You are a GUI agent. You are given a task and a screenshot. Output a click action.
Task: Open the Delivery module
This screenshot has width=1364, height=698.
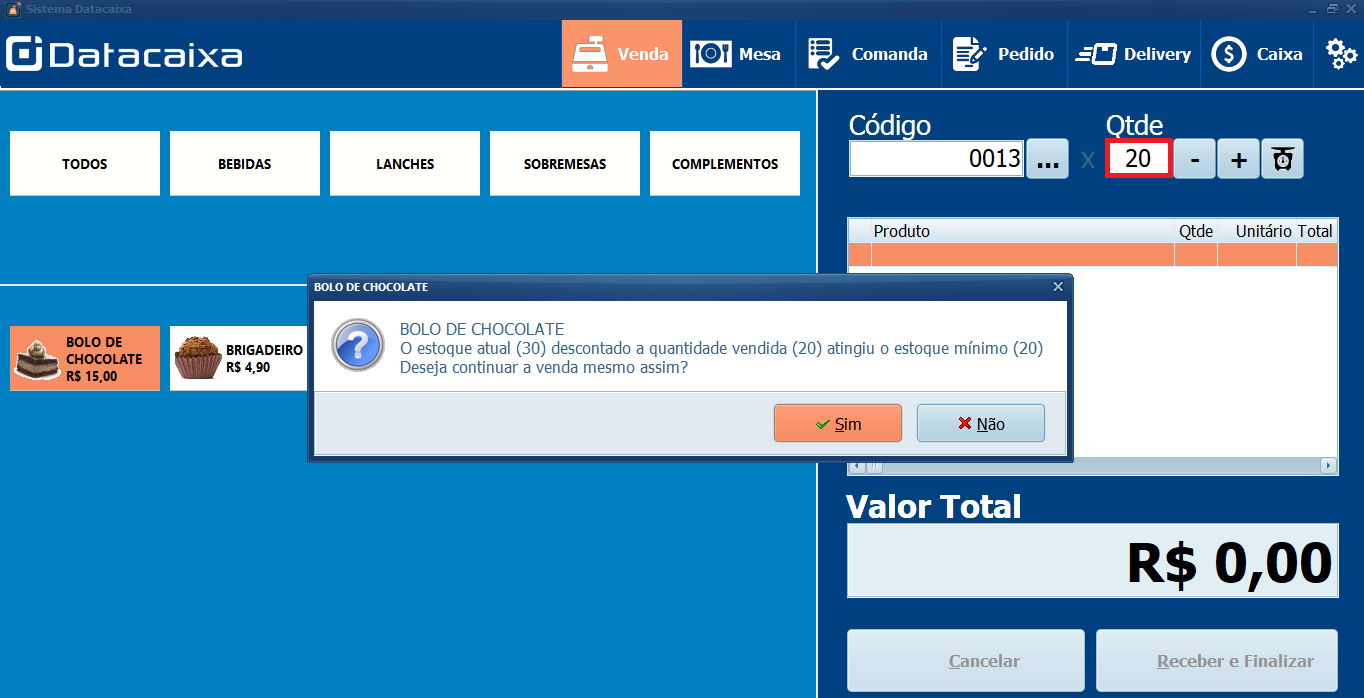(1133, 54)
